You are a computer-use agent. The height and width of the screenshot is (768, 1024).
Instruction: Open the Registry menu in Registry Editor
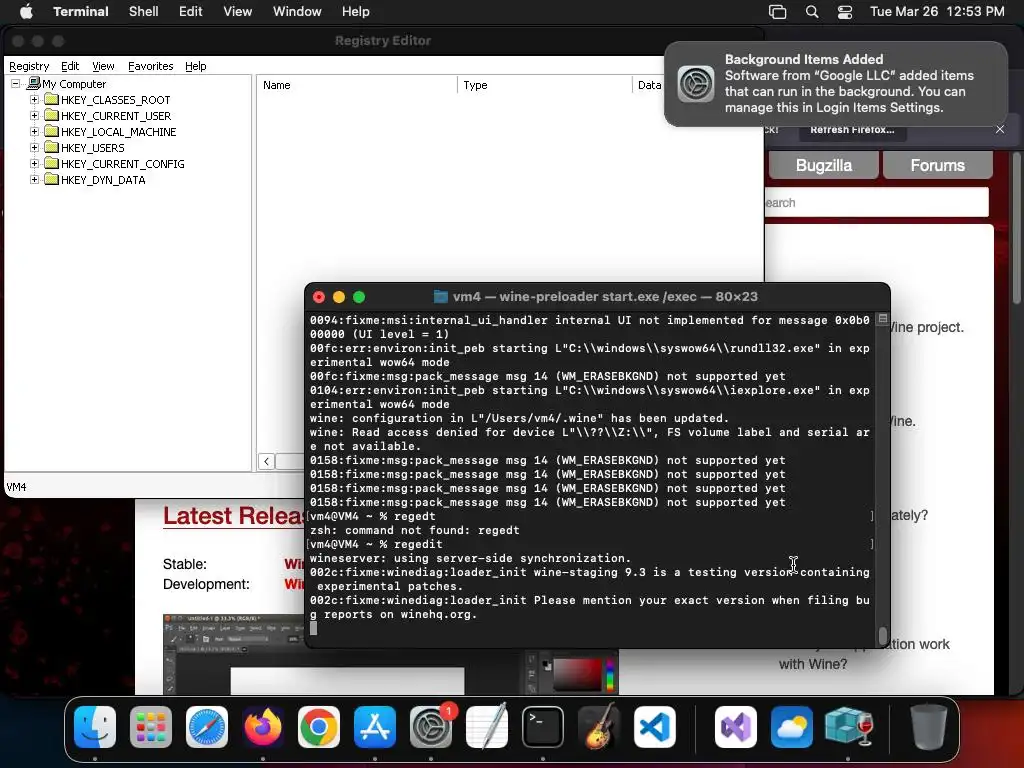click(x=29, y=66)
